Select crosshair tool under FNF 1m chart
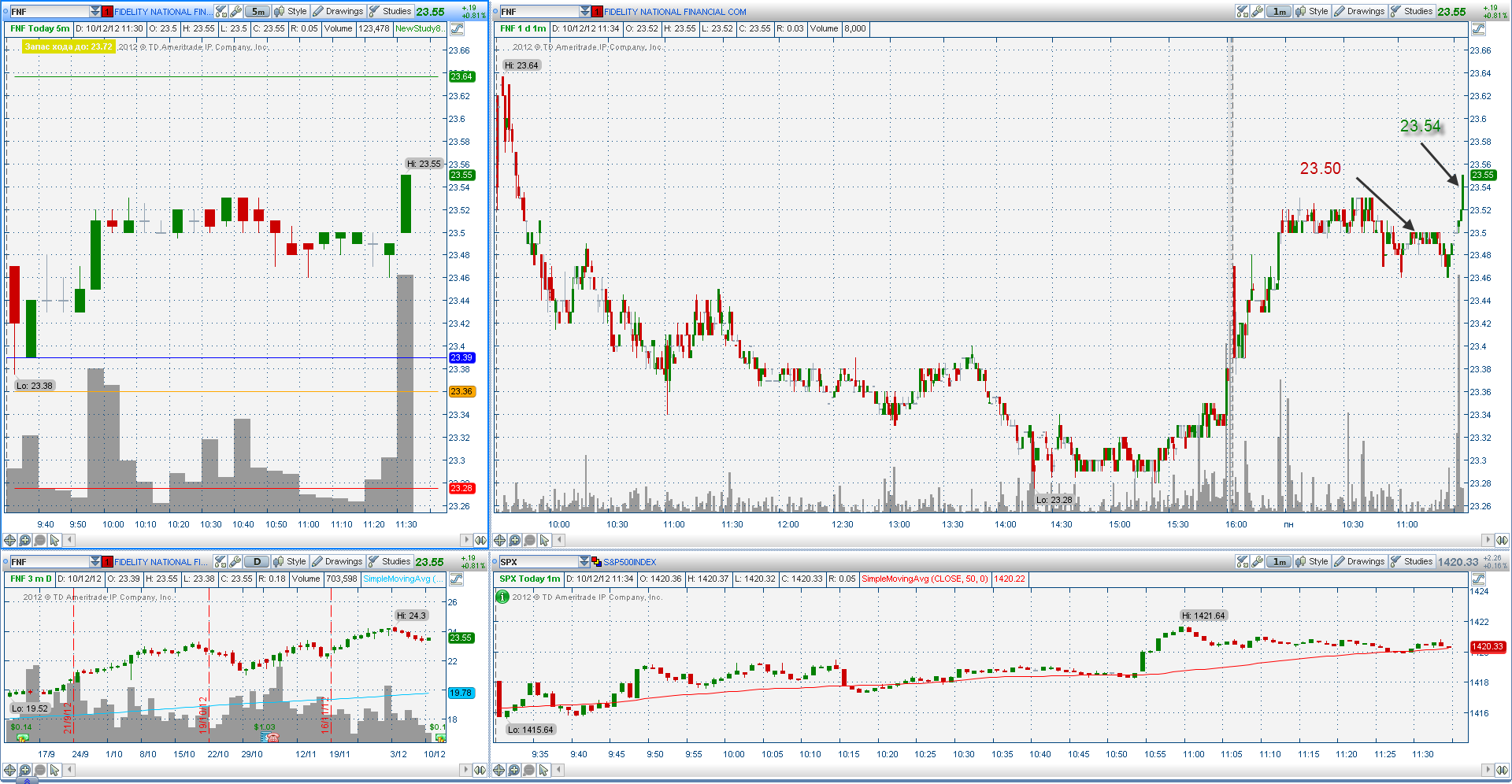This screenshot has width=1512, height=784. tap(499, 540)
